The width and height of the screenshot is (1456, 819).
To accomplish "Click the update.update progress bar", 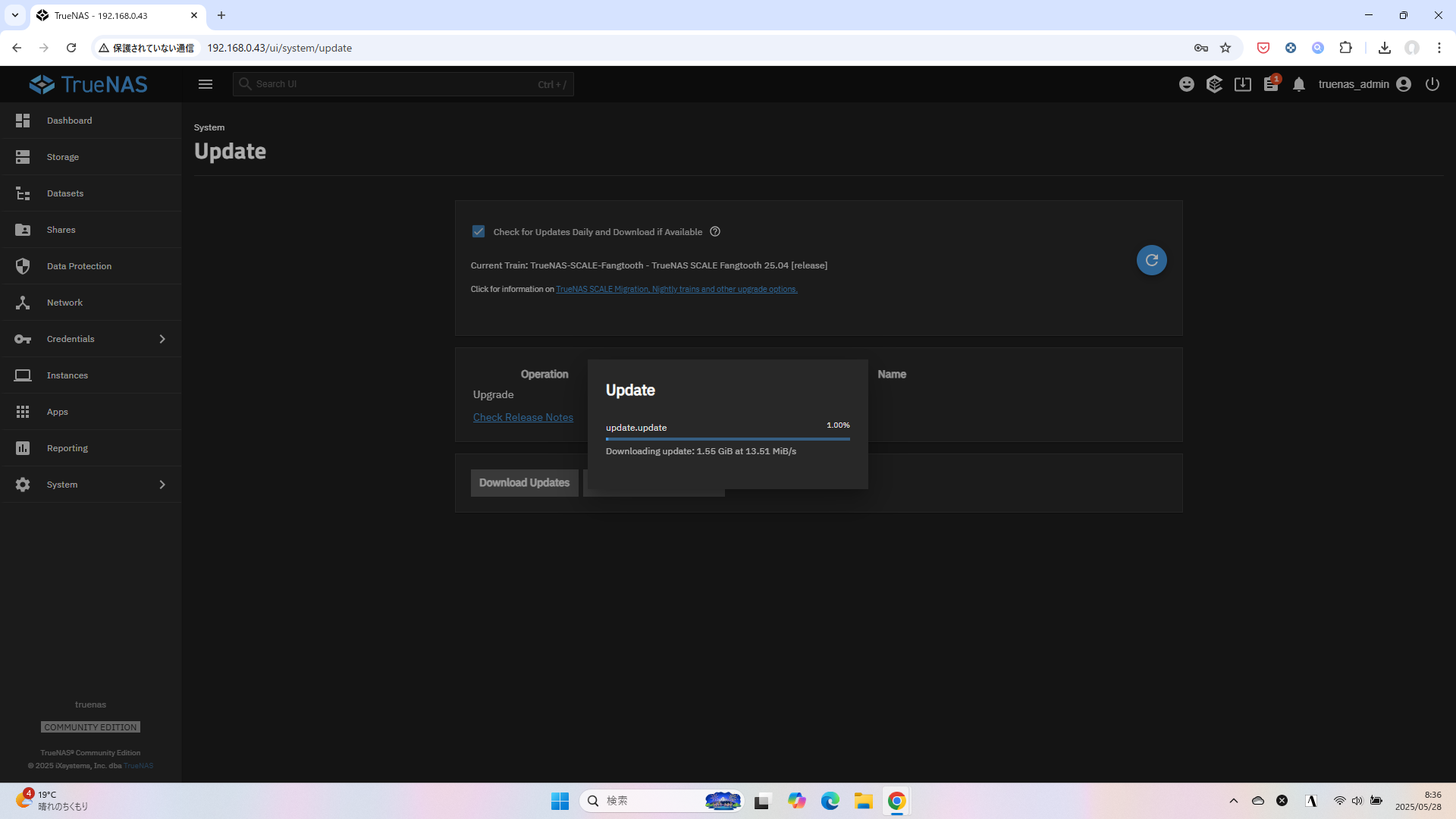I will click(728, 439).
